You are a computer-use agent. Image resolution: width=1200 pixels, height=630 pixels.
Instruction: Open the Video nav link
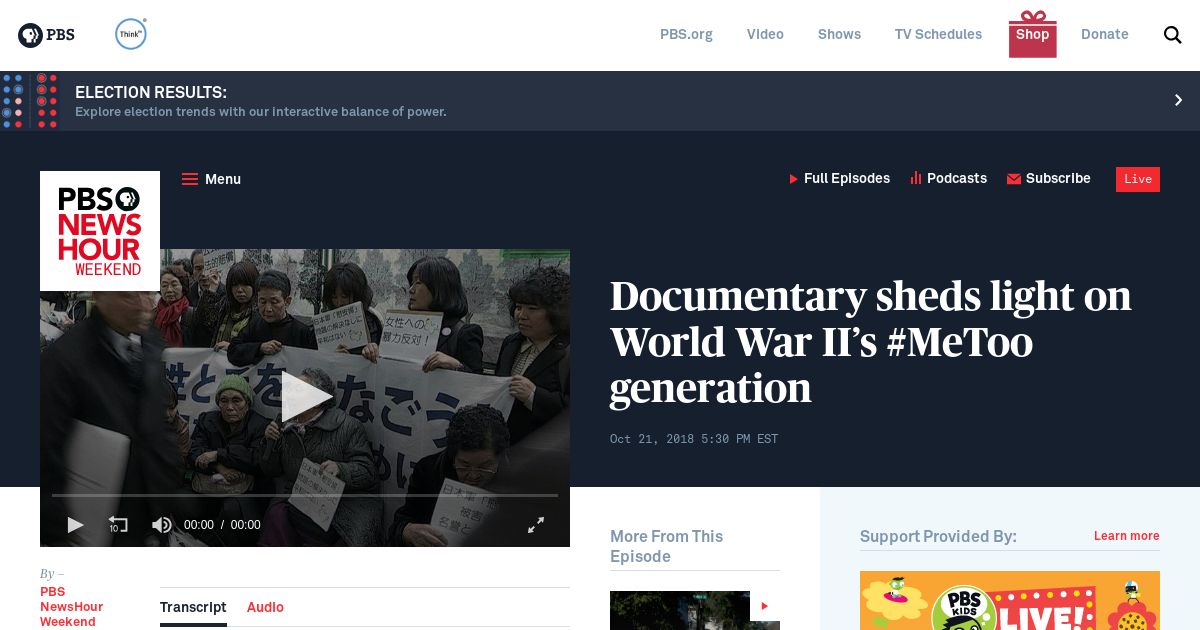[765, 34]
